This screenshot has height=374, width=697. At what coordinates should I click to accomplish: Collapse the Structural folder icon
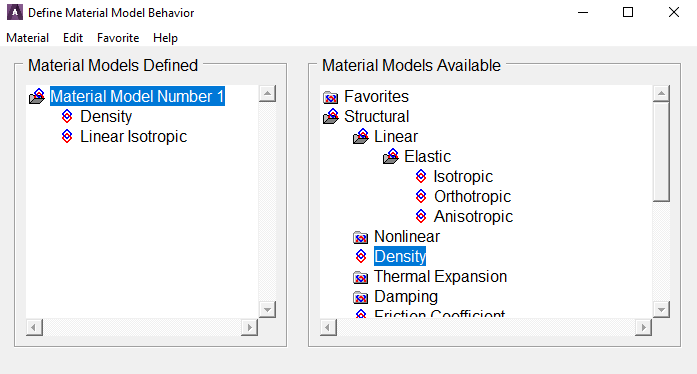tap(331, 116)
